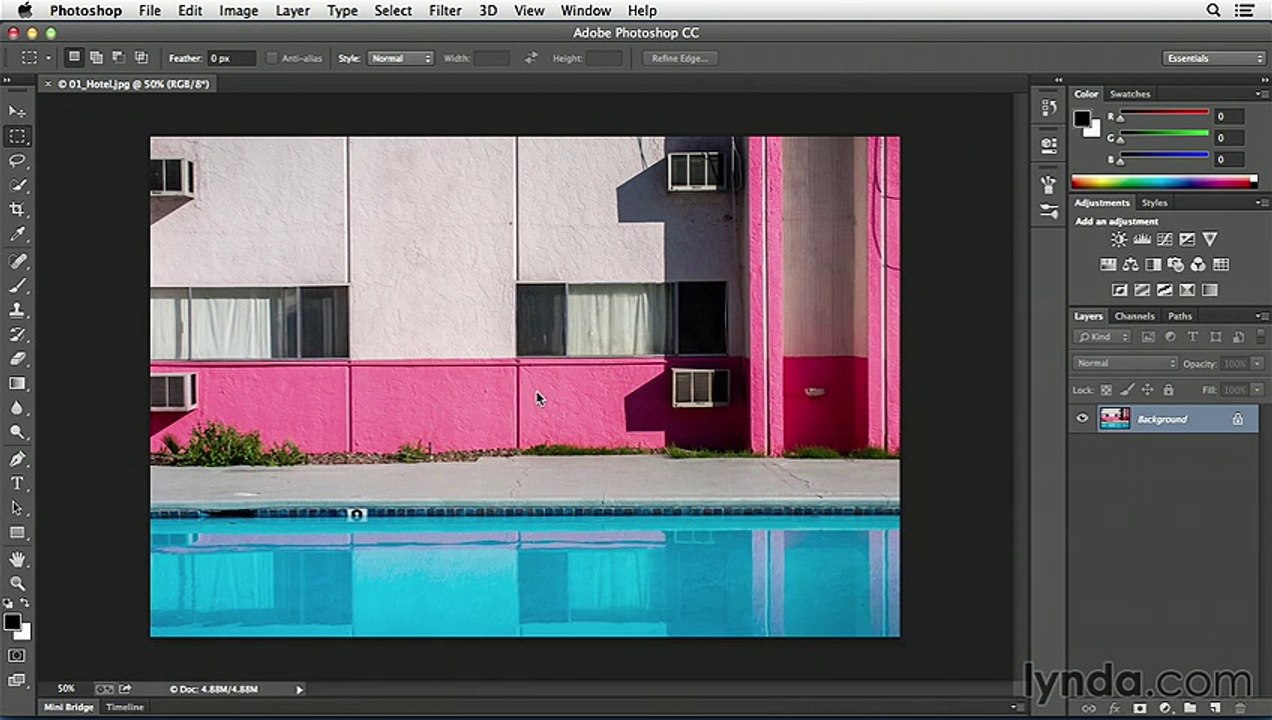Select the Dodge tool
Screen dimensions: 1272x720
point(17,433)
